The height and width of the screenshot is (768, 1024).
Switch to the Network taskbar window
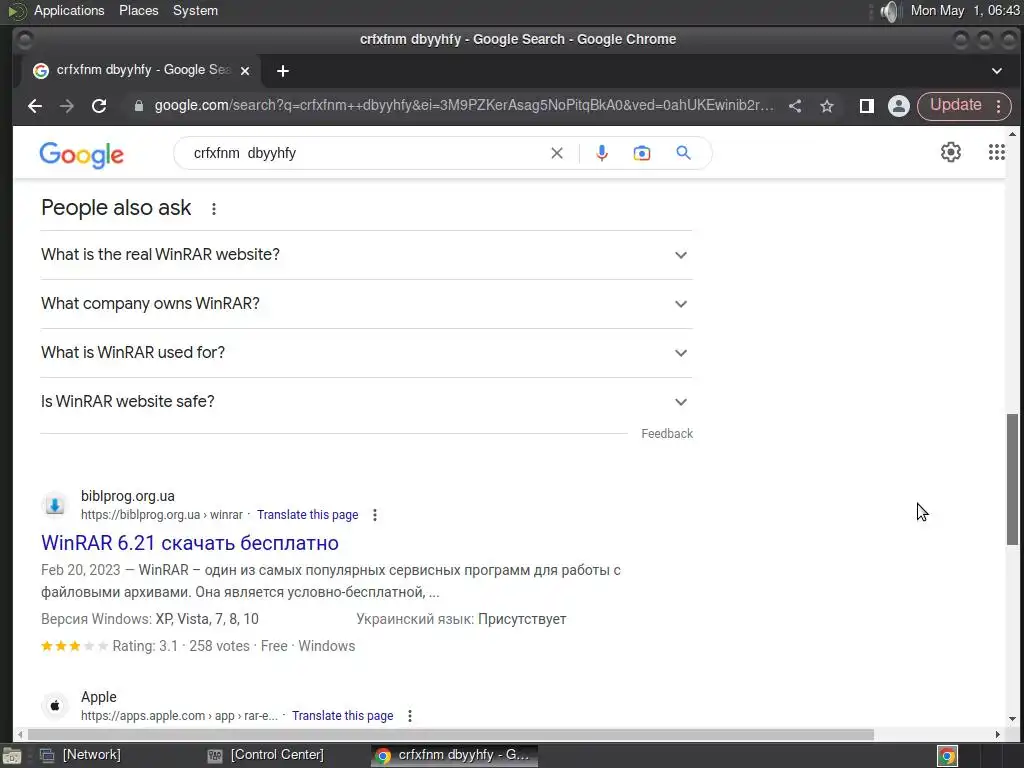(x=80, y=755)
